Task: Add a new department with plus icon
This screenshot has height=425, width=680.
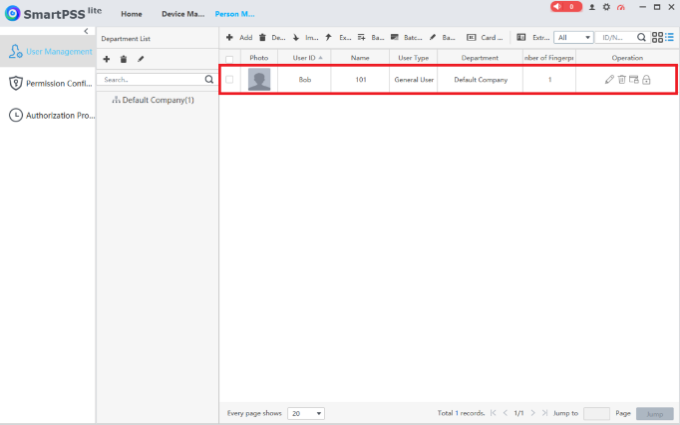Action: [106, 59]
